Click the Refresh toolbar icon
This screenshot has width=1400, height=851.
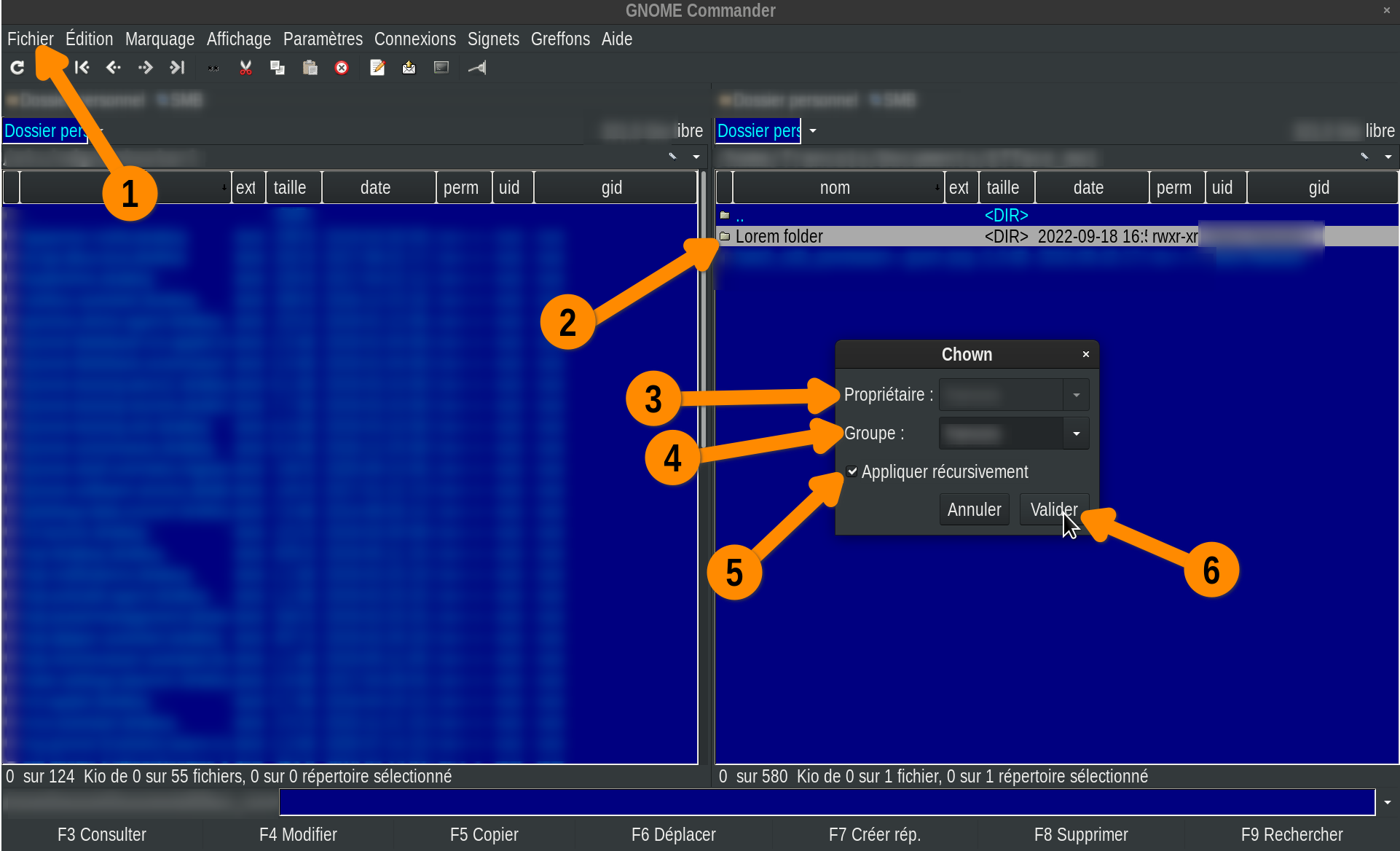[x=17, y=68]
